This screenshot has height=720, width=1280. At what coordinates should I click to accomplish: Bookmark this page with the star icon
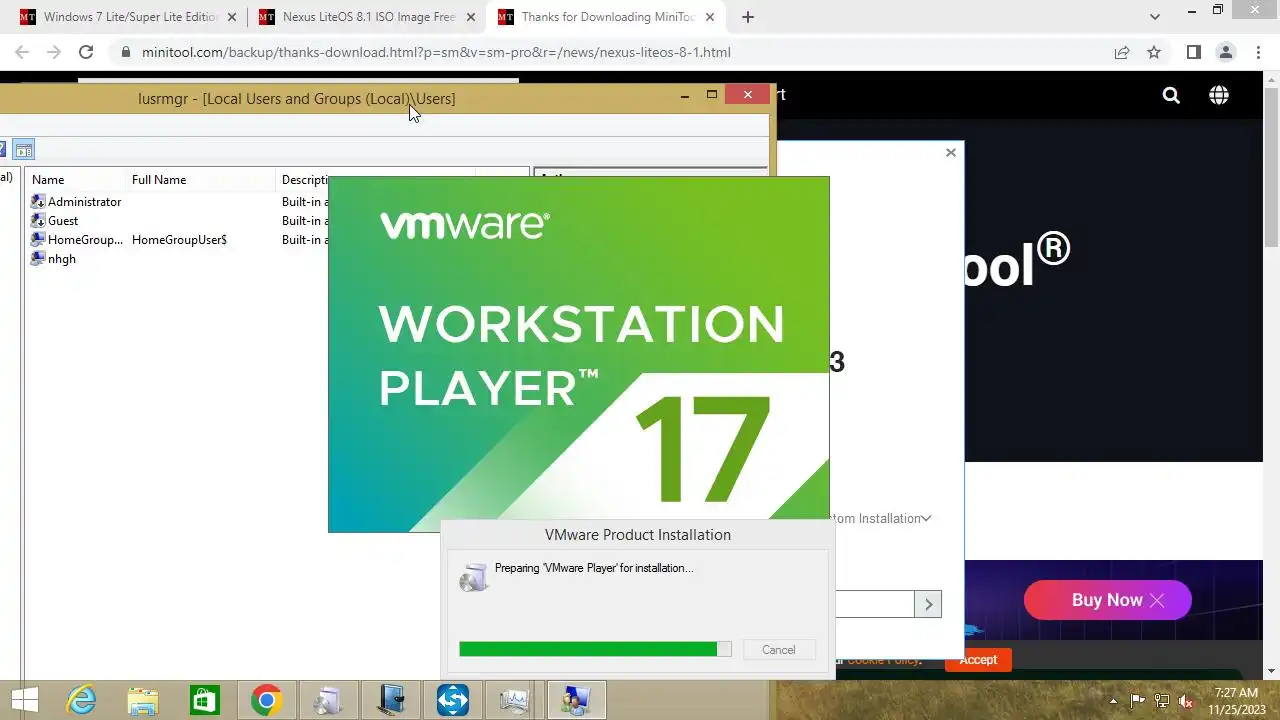click(x=1154, y=52)
